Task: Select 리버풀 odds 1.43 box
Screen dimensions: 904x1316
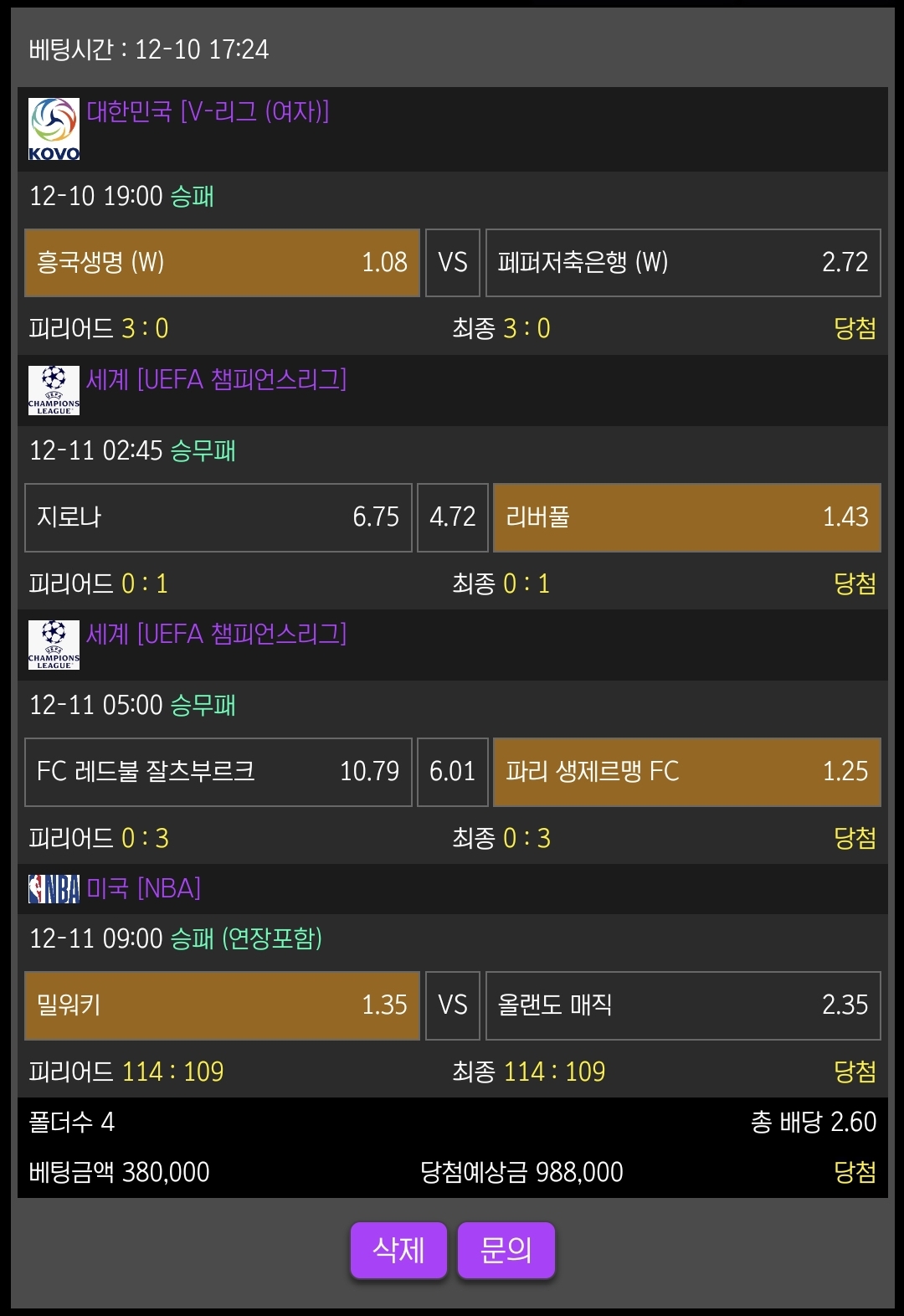Action: pyautogui.click(x=686, y=517)
